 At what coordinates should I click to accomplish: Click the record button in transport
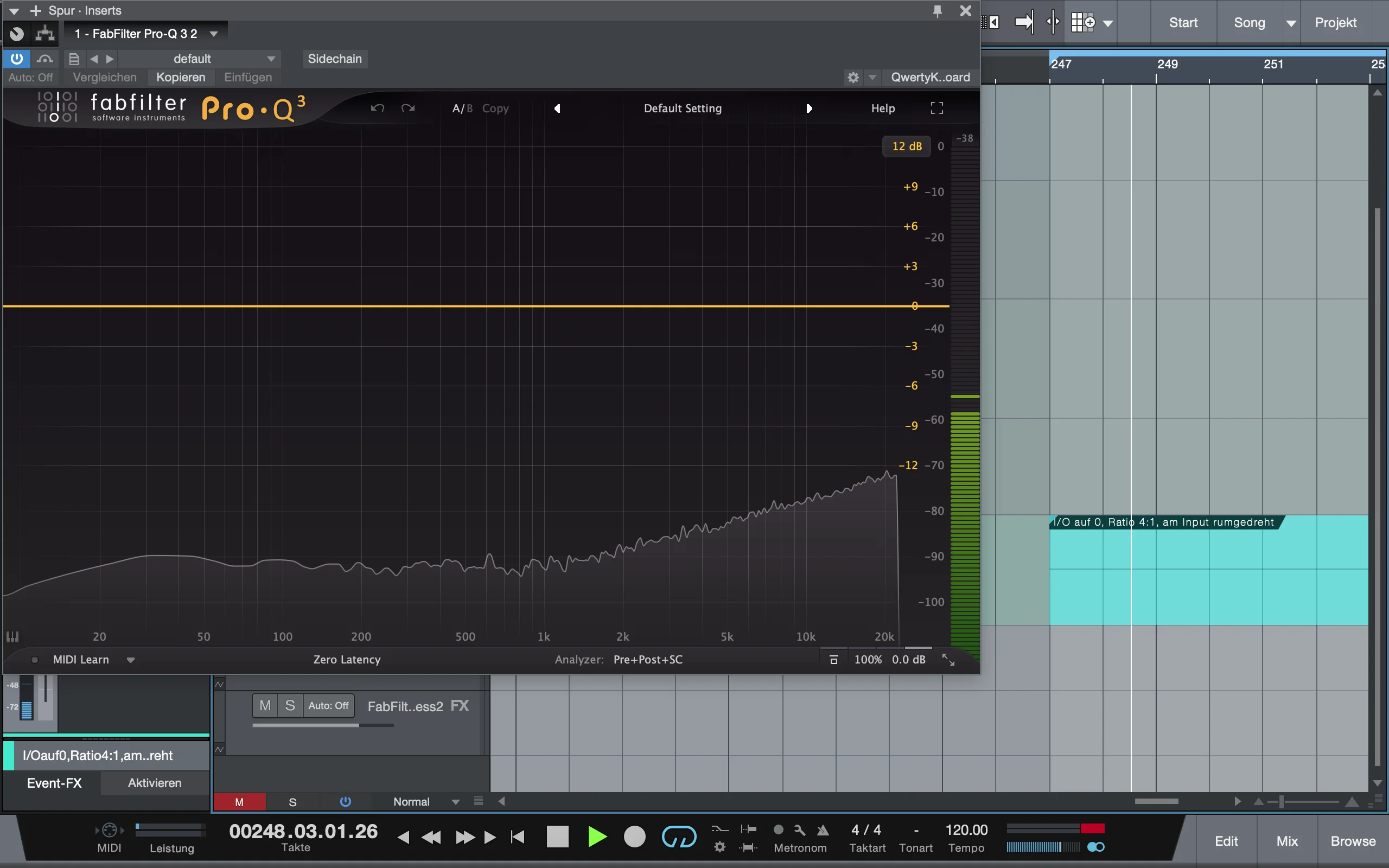point(634,837)
